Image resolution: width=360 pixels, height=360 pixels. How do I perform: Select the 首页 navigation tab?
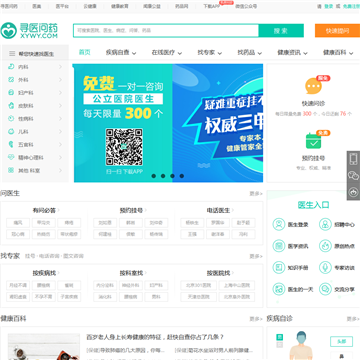[x=85, y=52]
